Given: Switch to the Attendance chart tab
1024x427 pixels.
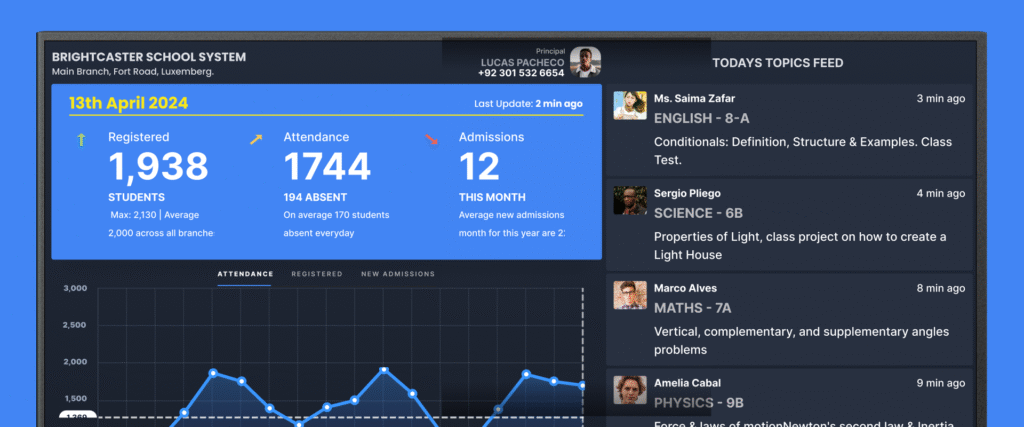Looking at the screenshot, I should (x=245, y=274).
